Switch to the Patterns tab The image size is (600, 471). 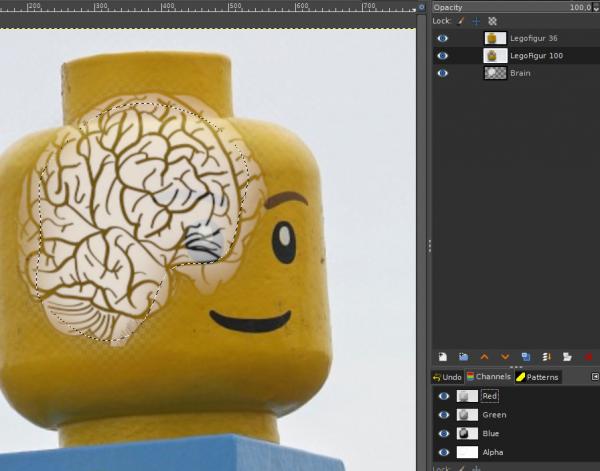(x=538, y=377)
